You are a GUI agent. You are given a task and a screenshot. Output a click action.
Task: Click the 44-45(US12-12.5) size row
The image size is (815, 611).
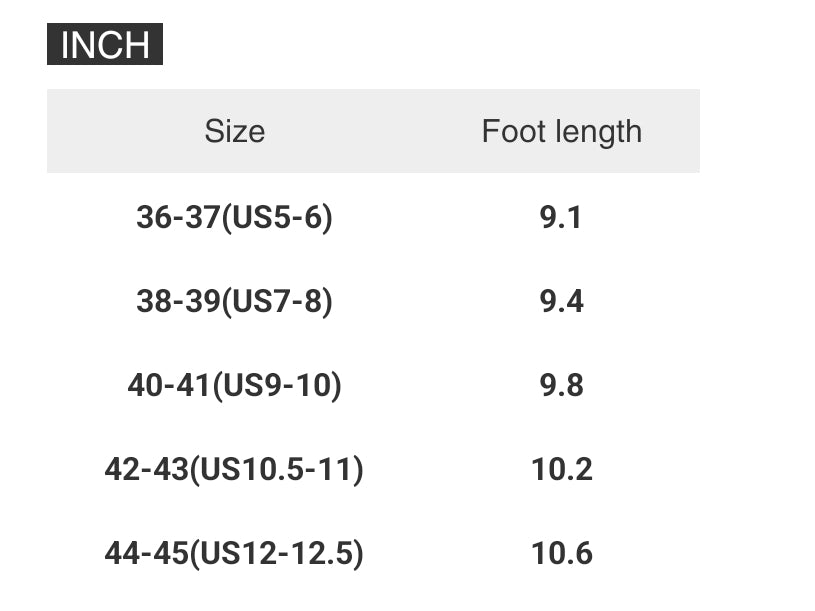234,553
